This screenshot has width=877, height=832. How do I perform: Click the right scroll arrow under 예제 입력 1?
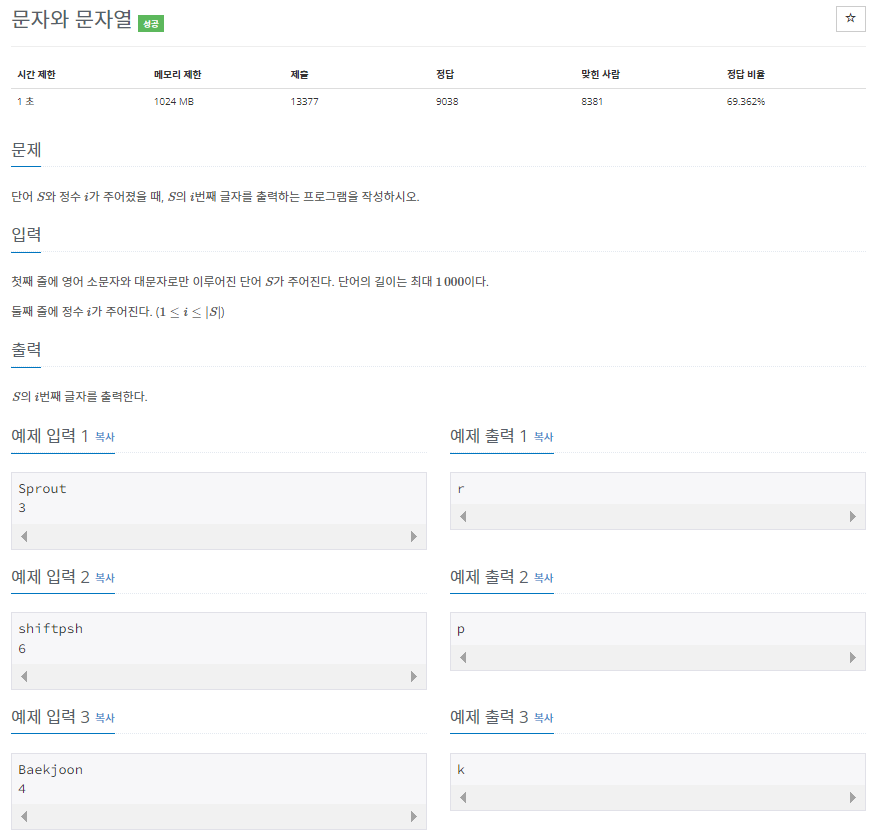(414, 536)
